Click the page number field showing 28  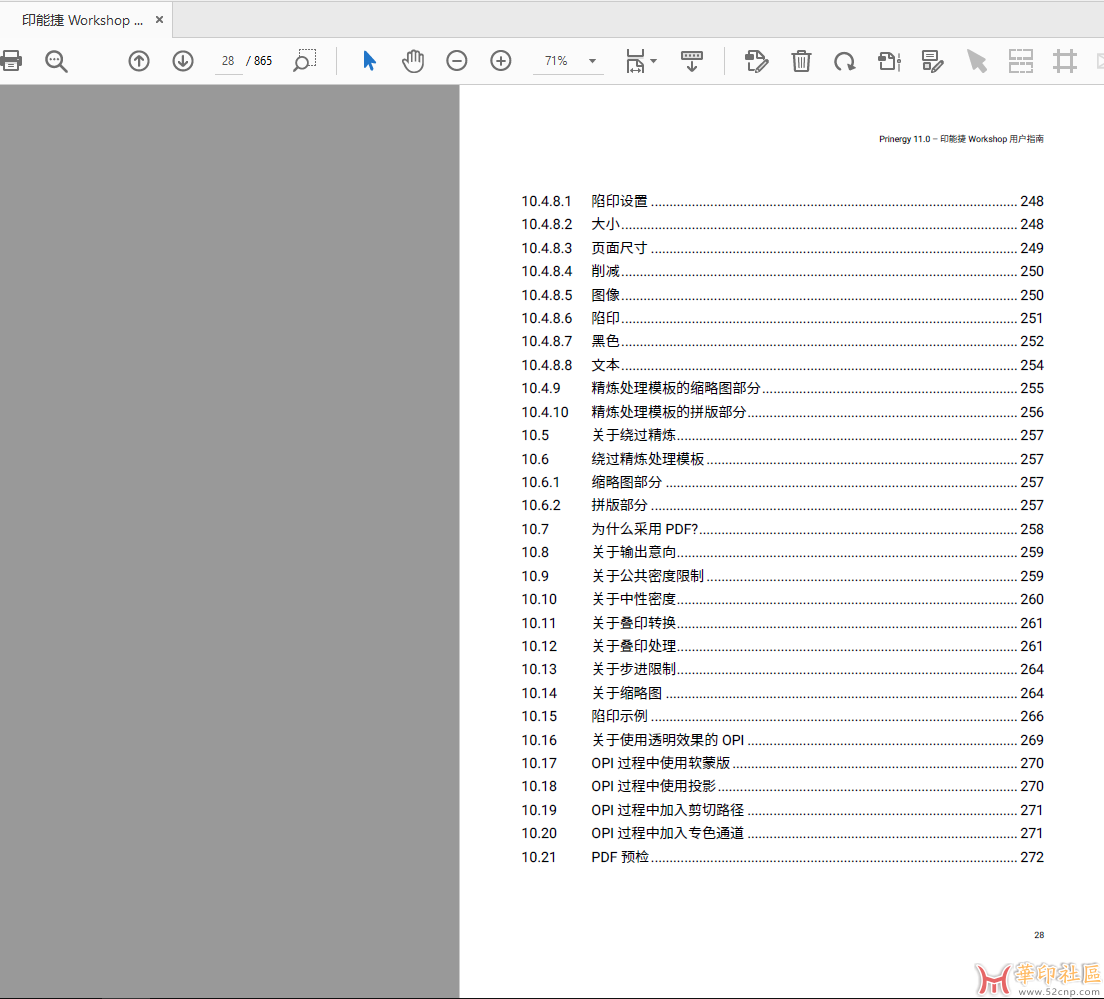coord(228,61)
